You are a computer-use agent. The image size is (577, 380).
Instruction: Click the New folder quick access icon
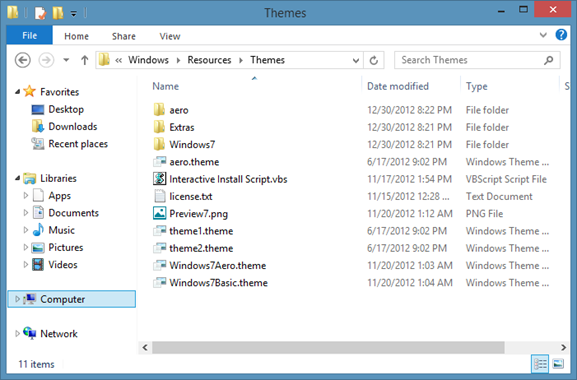(x=58, y=13)
